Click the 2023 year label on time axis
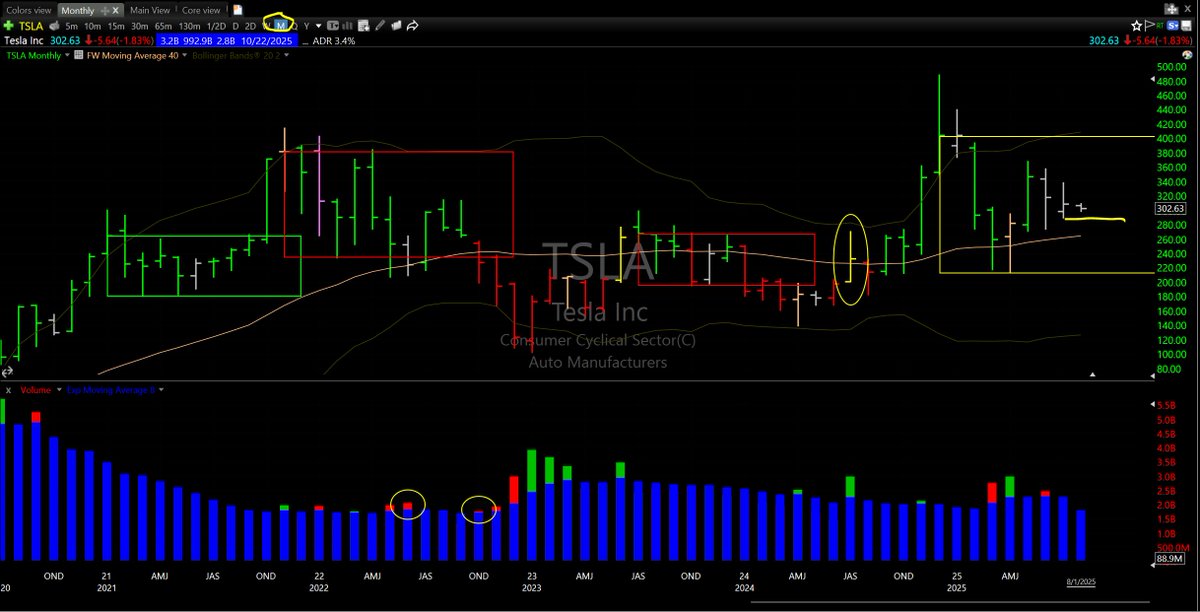The width and height of the screenshot is (1200, 612). [531, 589]
